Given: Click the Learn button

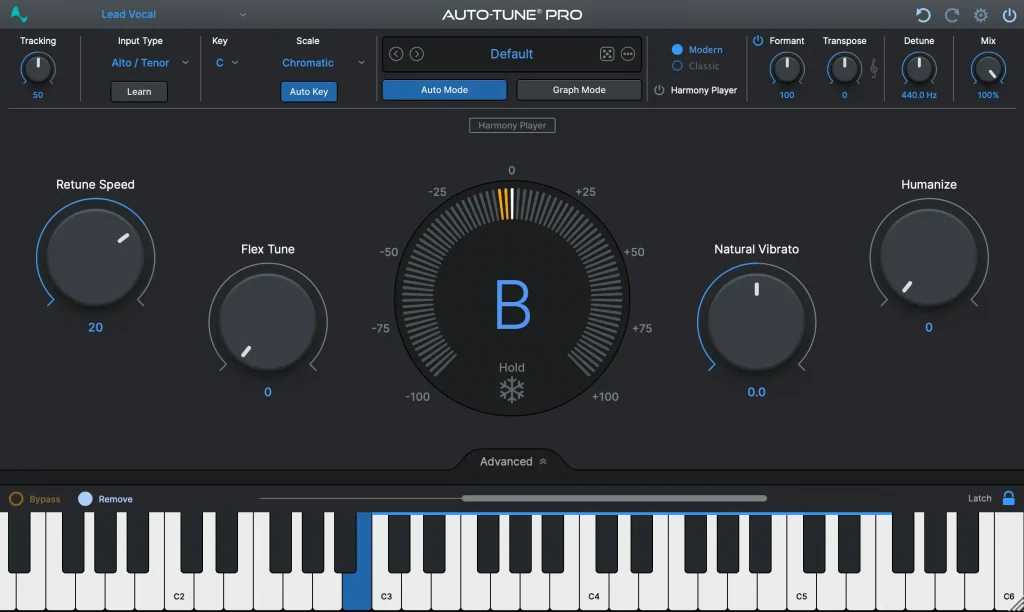Looking at the screenshot, I should coord(138,91).
